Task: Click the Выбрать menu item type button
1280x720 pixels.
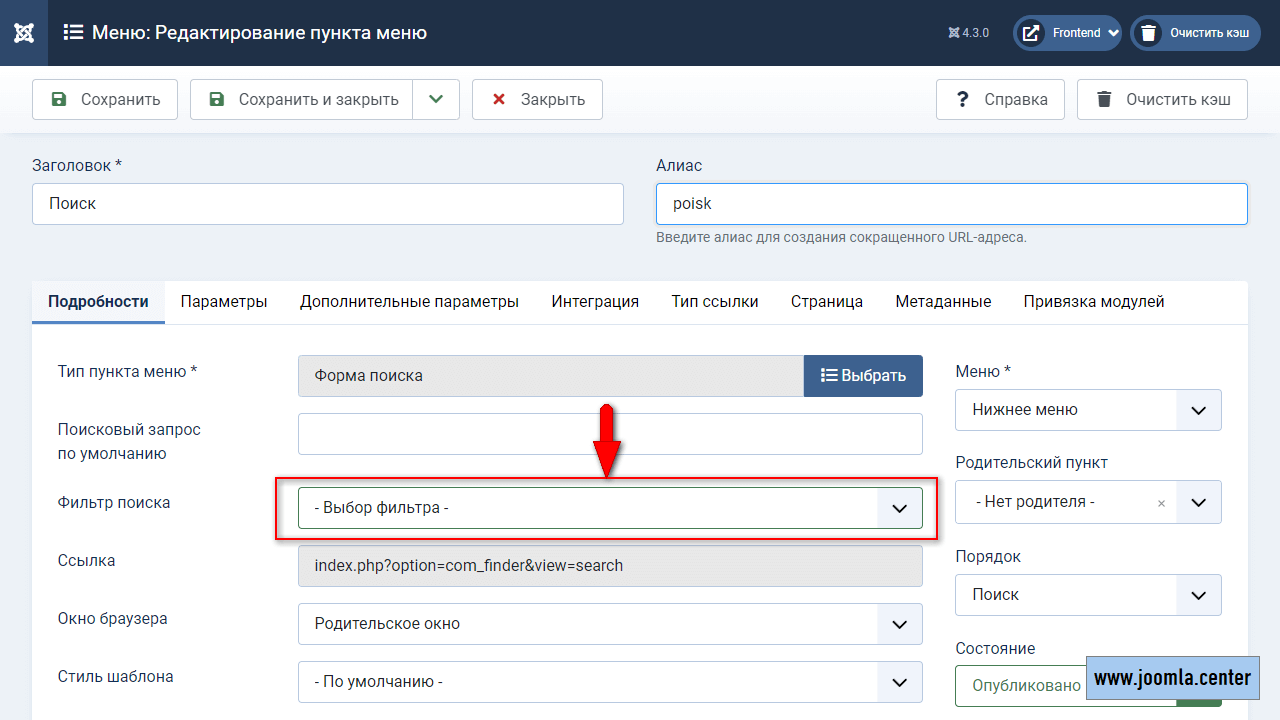Action: pos(863,376)
